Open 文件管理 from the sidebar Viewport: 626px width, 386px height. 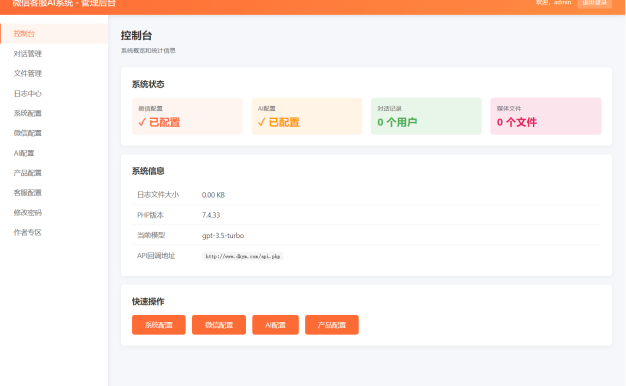click(x=54, y=73)
